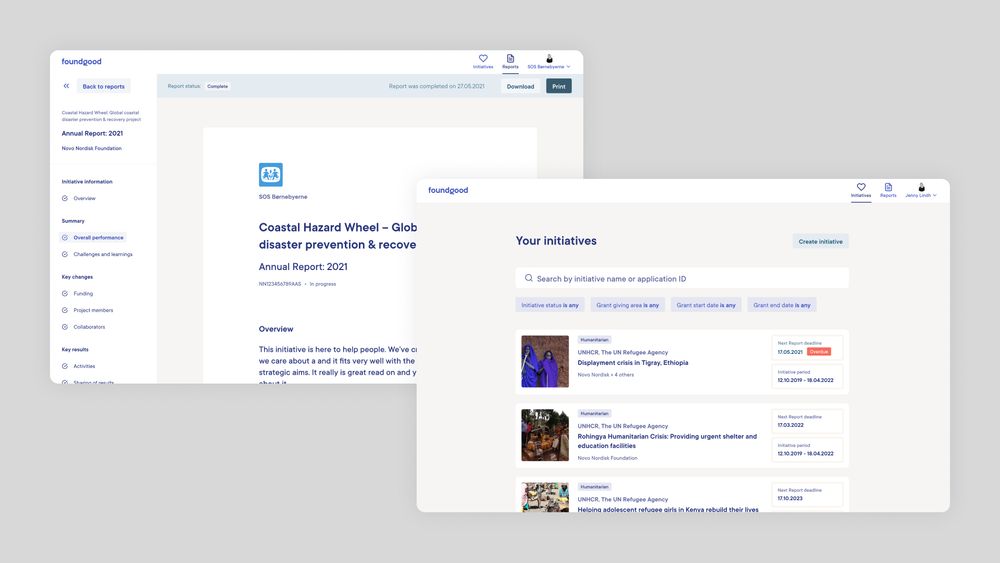Select the Overview section in the report sidebar
The image size is (1000, 563).
coord(84,198)
